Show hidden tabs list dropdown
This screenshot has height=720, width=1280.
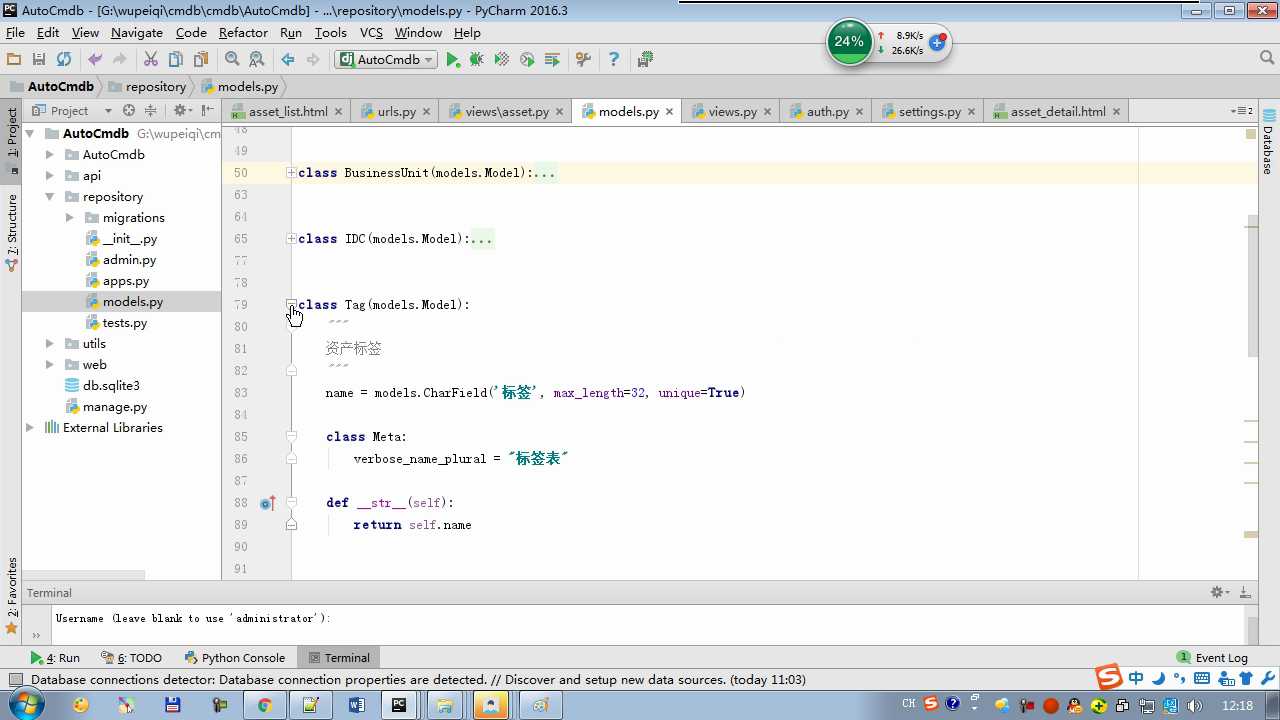(x=1241, y=111)
